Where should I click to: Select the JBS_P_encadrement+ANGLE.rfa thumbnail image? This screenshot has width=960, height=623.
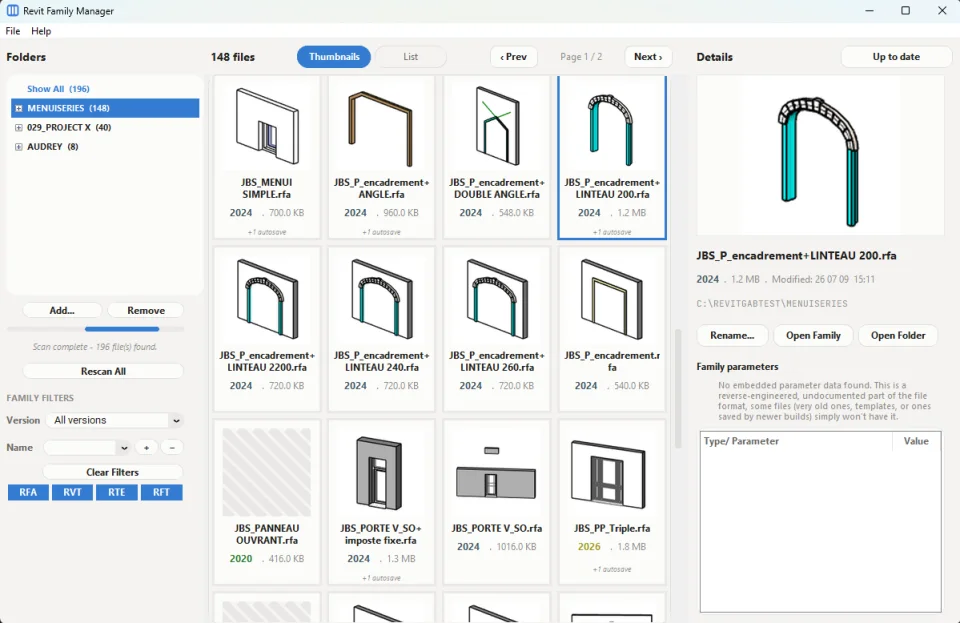pos(381,126)
